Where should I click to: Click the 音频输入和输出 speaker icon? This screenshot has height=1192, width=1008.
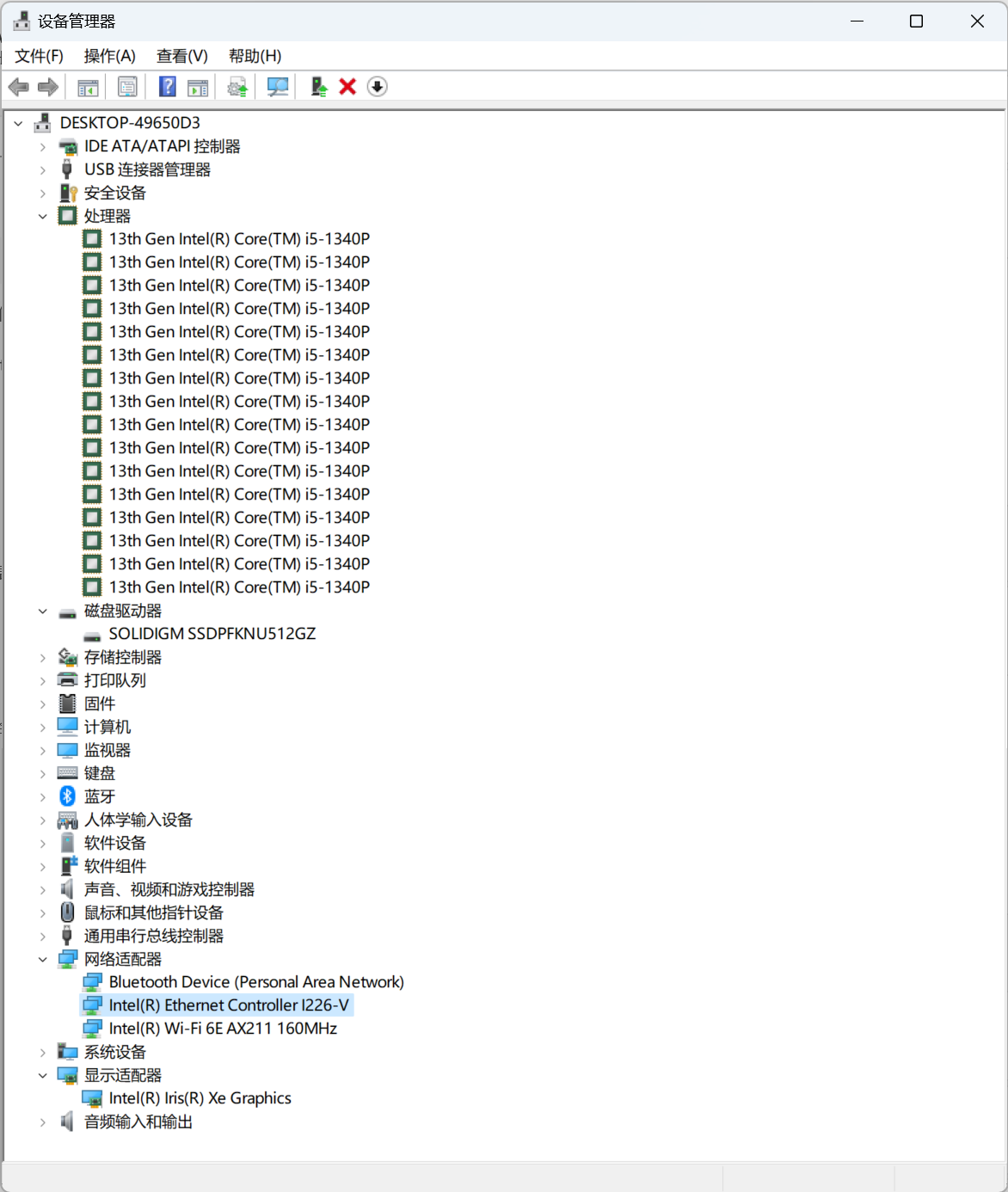point(67,1121)
